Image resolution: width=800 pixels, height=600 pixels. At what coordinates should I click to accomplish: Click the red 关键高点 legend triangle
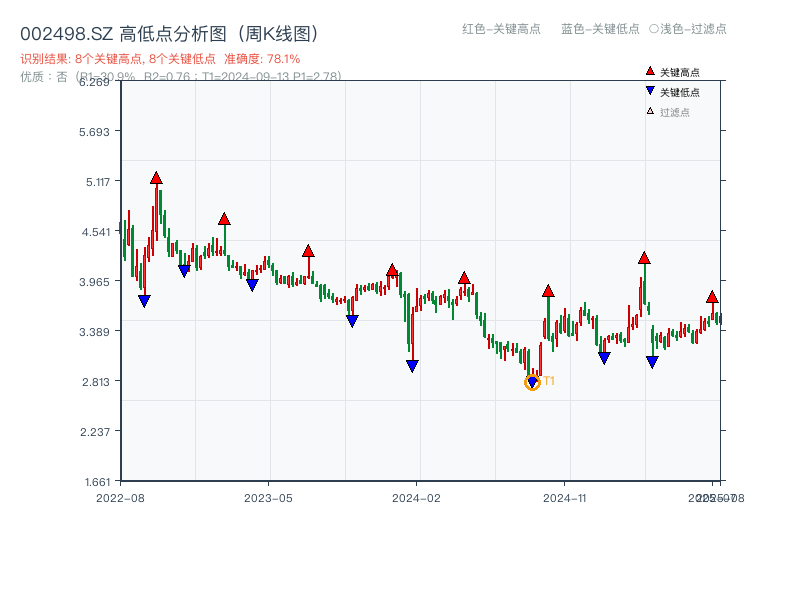tap(650, 72)
